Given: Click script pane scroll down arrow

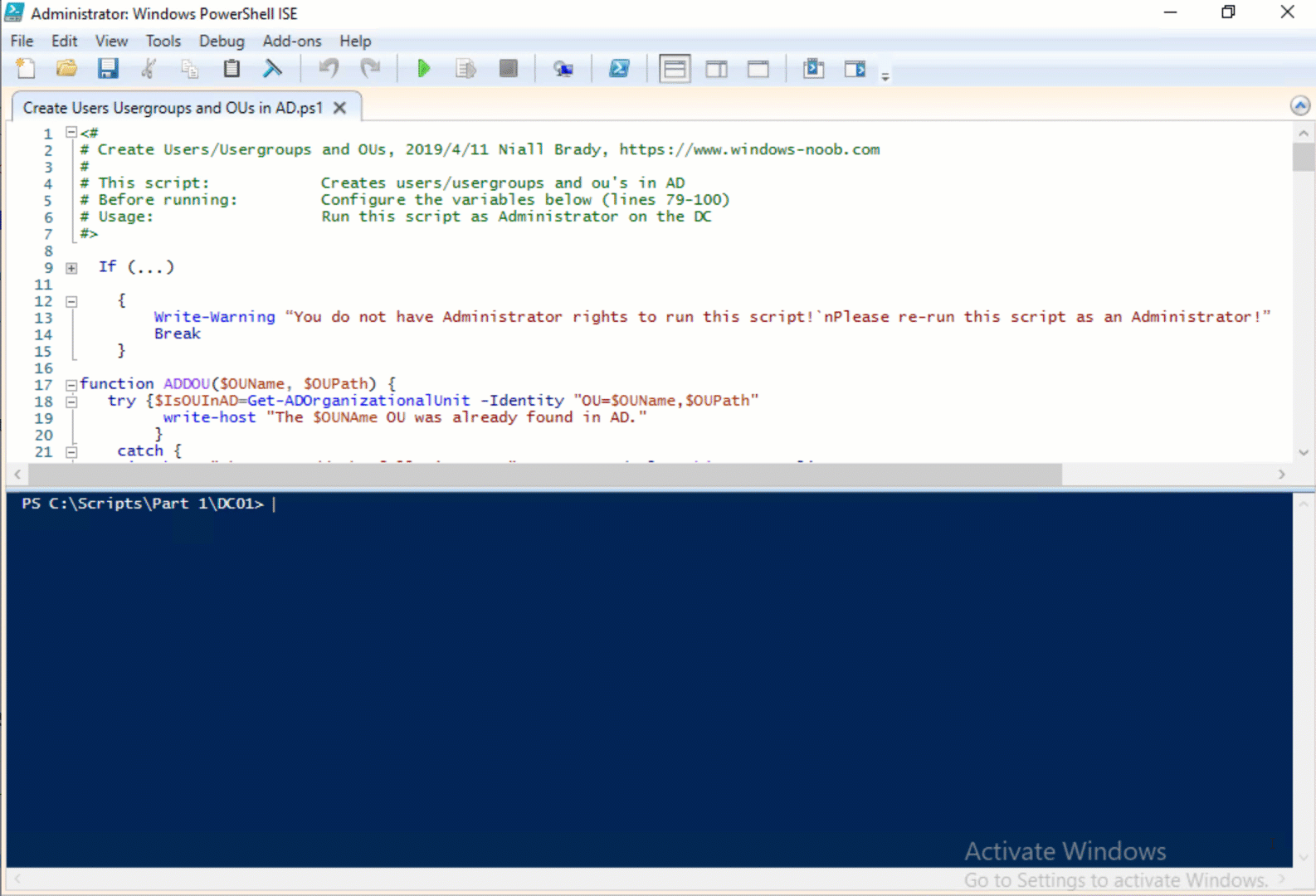Looking at the screenshot, I should tap(1303, 452).
